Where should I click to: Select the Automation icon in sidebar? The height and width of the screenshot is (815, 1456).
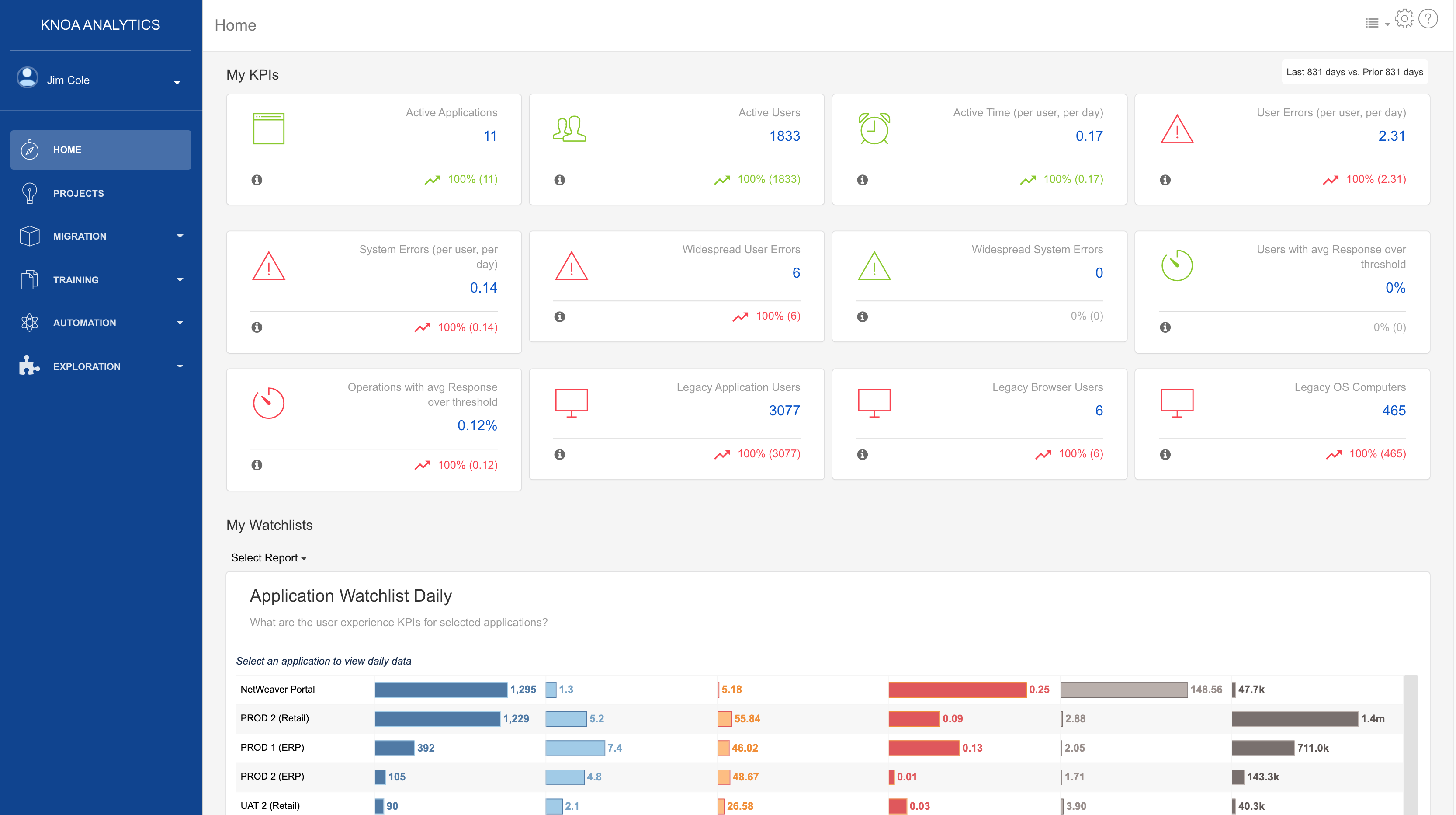[29, 322]
